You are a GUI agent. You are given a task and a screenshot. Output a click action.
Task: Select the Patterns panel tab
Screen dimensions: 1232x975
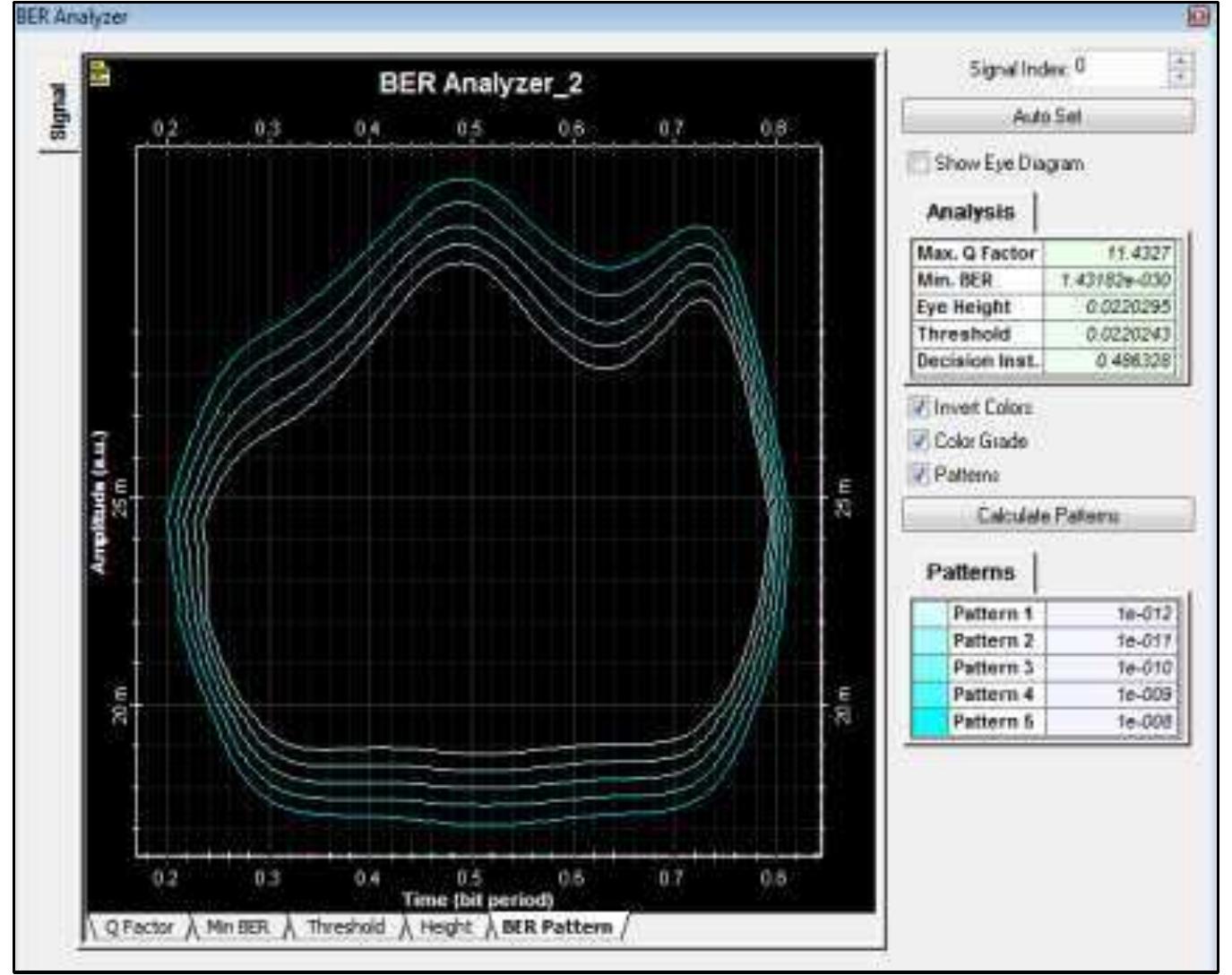(x=970, y=572)
